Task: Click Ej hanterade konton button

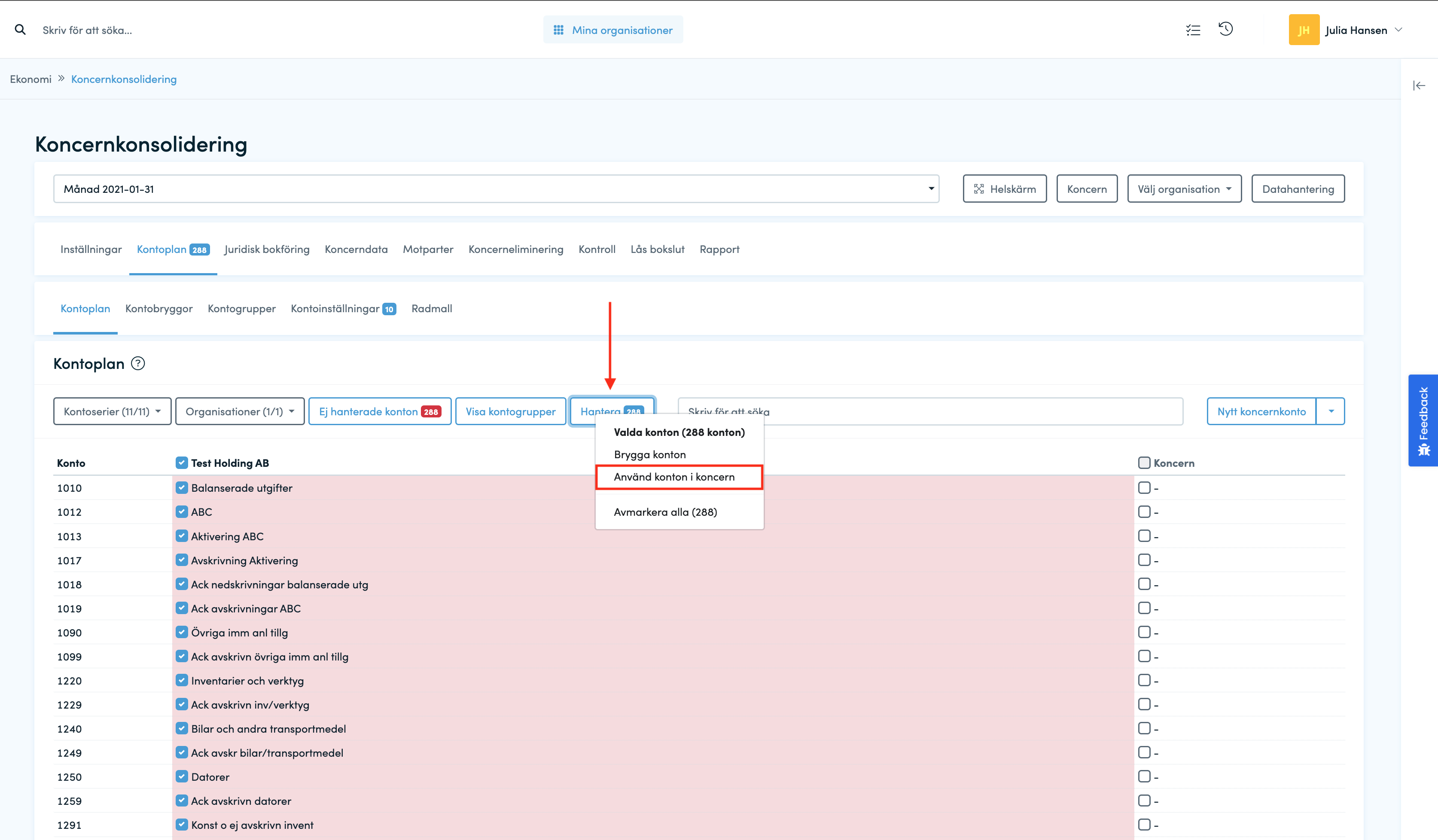Action: (380, 411)
